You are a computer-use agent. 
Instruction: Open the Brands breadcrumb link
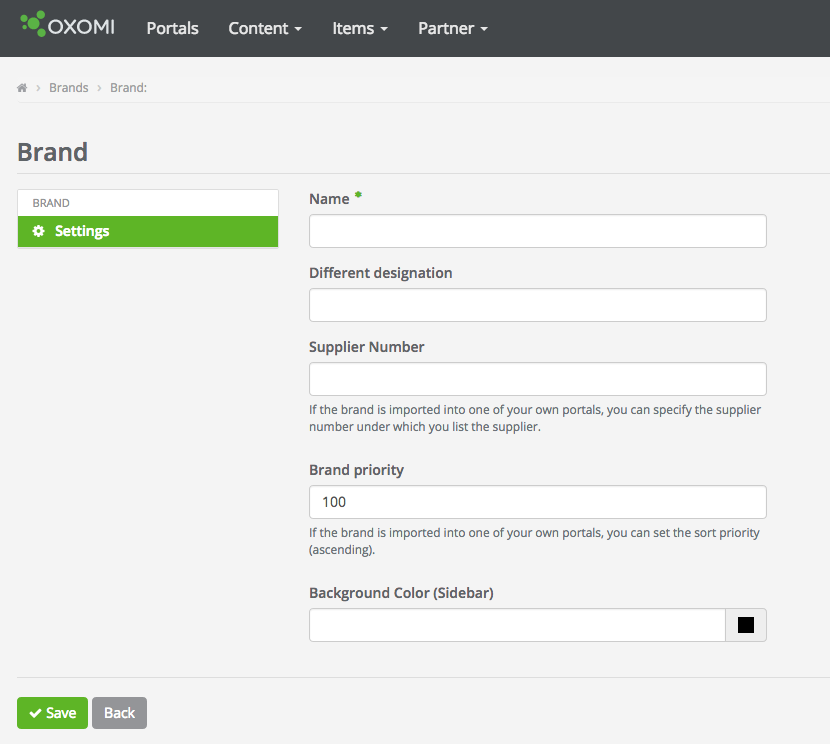click(69, 88)
